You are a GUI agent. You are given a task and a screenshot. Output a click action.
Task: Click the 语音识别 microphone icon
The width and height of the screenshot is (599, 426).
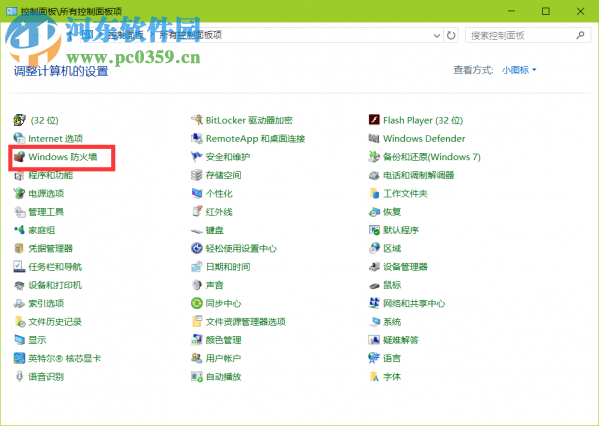19,376
